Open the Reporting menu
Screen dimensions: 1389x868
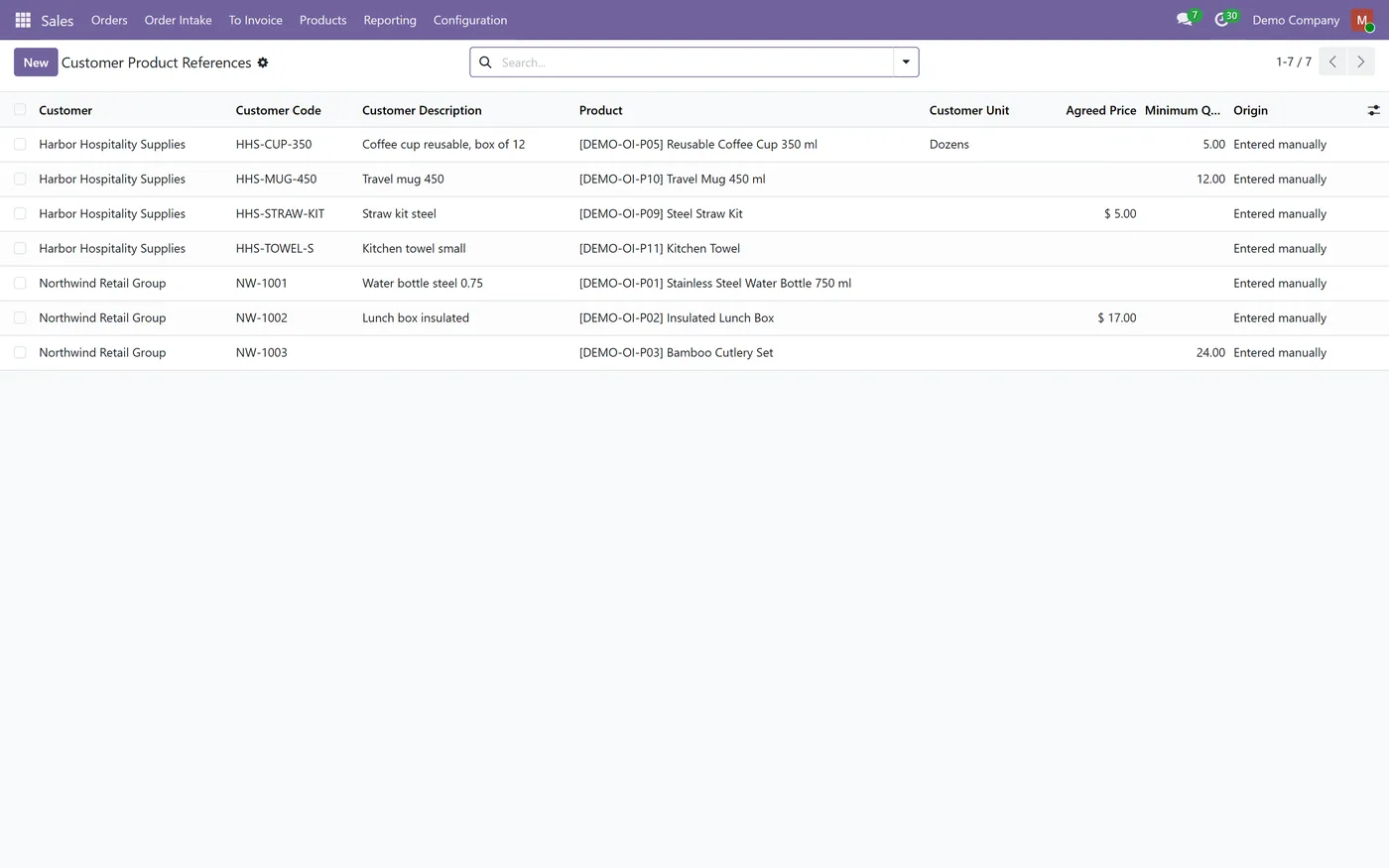[390, 20]
